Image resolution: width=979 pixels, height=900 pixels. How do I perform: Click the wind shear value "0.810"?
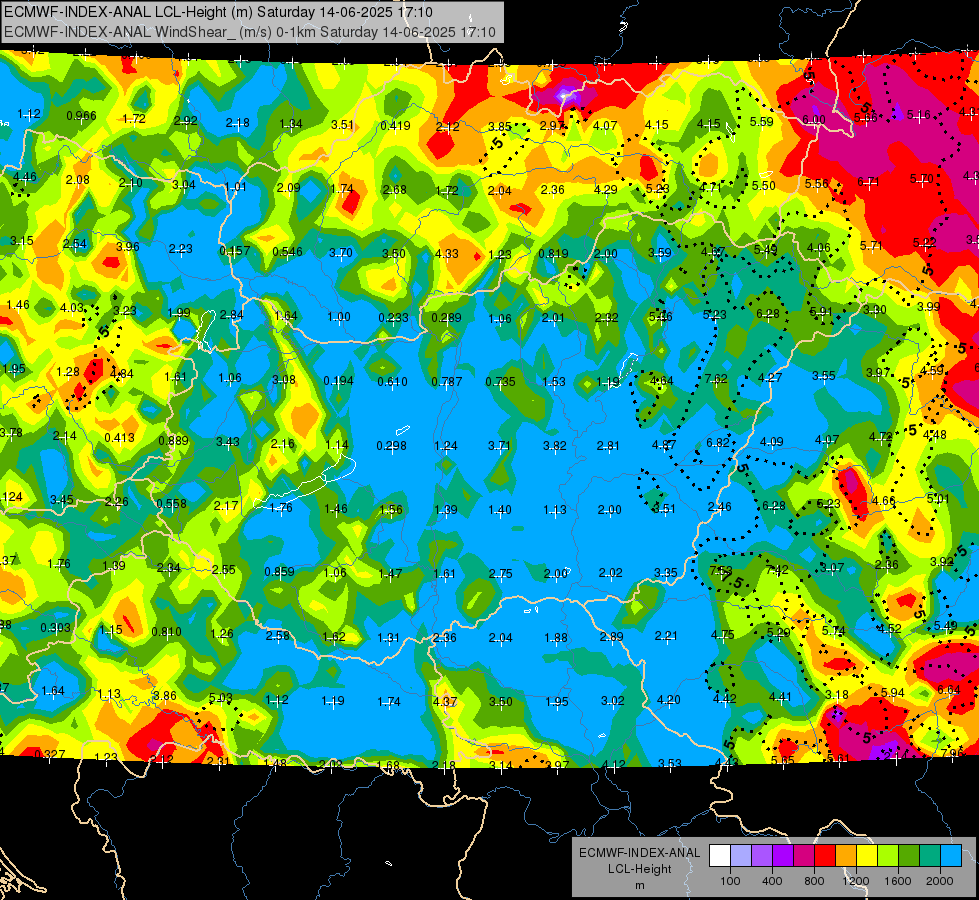tap(167, 632)
